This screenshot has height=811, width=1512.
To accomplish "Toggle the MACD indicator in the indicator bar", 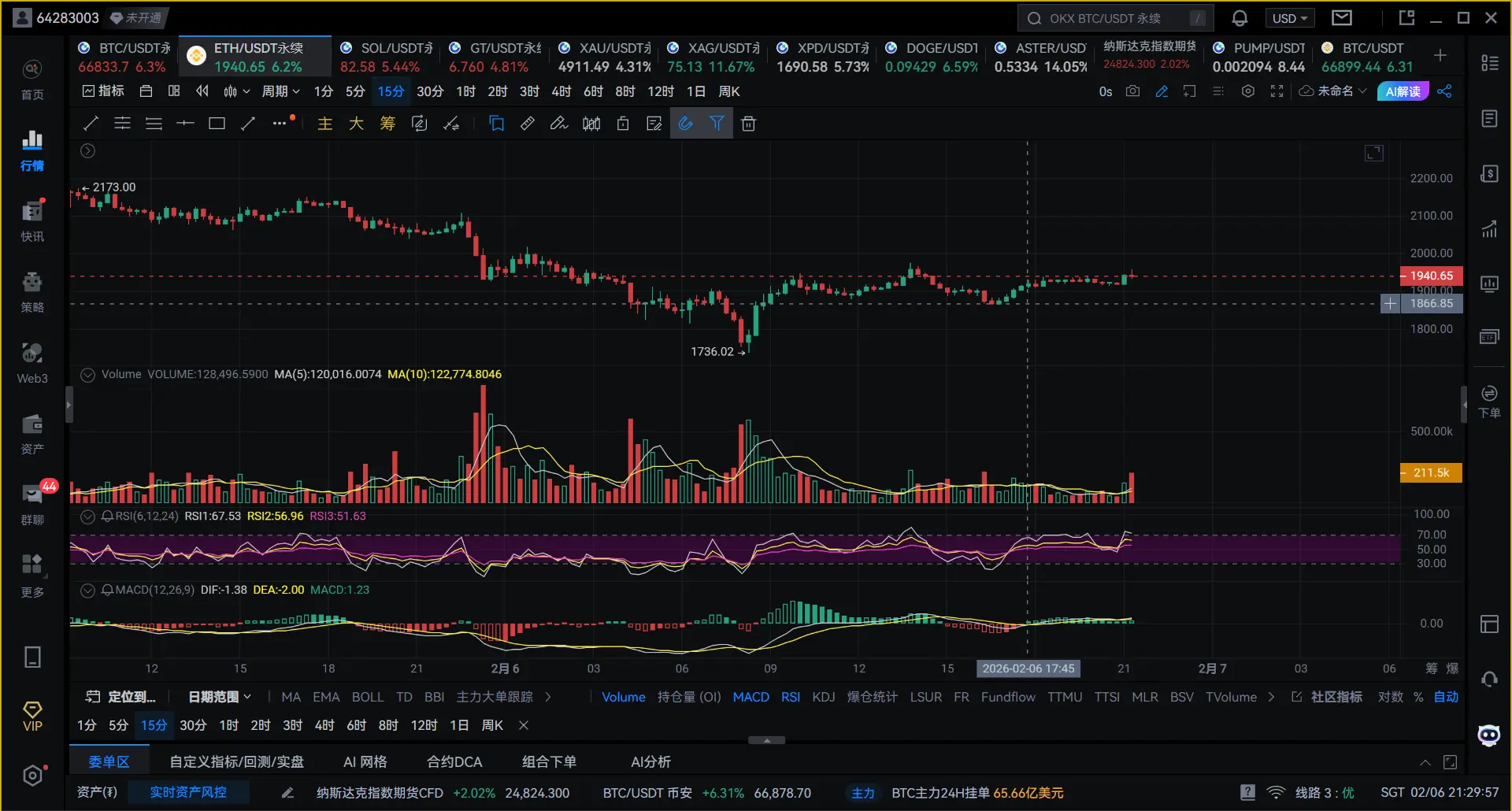I will click(x=750, y=697).
